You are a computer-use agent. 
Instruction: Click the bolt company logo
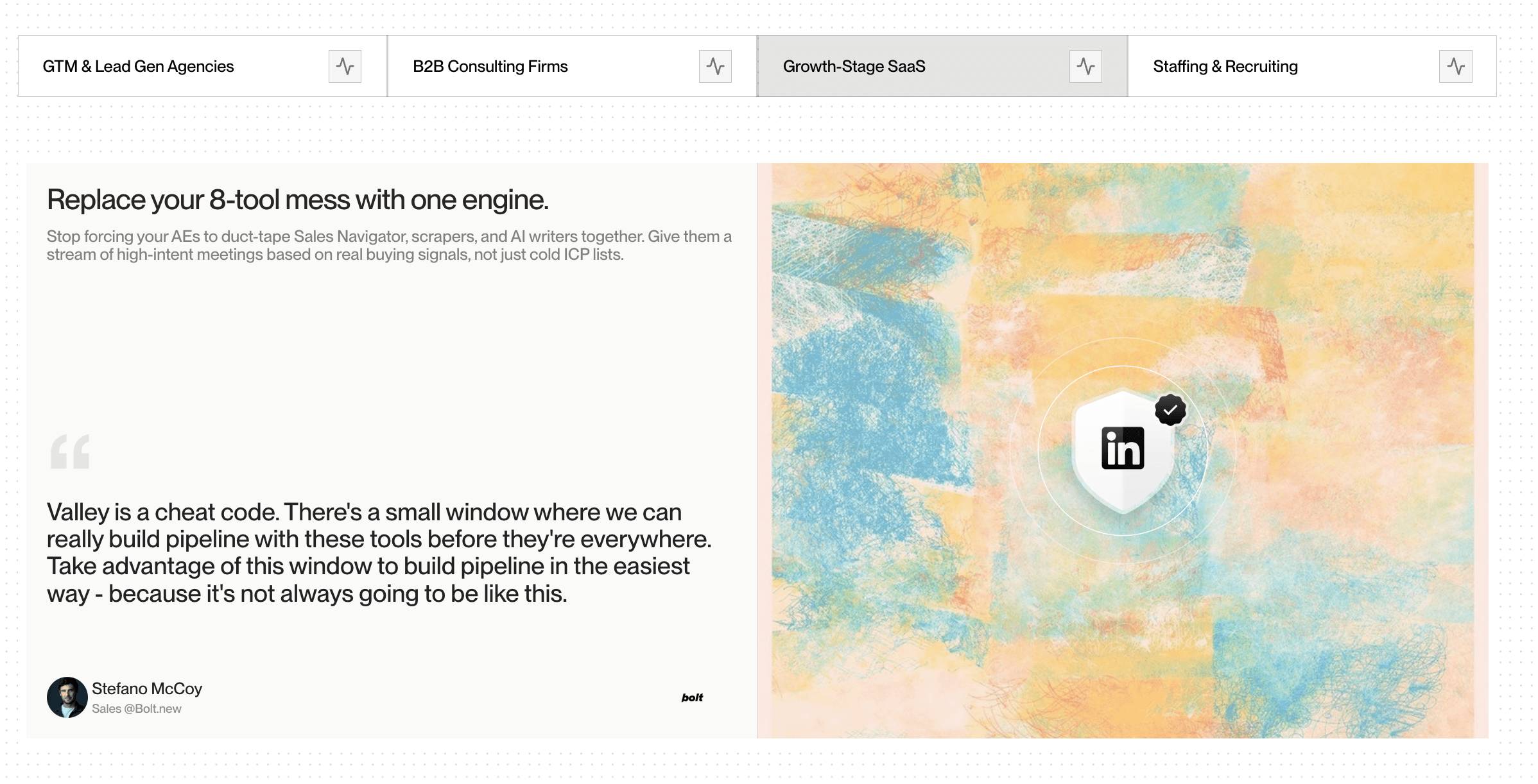(x=692, y=697)
